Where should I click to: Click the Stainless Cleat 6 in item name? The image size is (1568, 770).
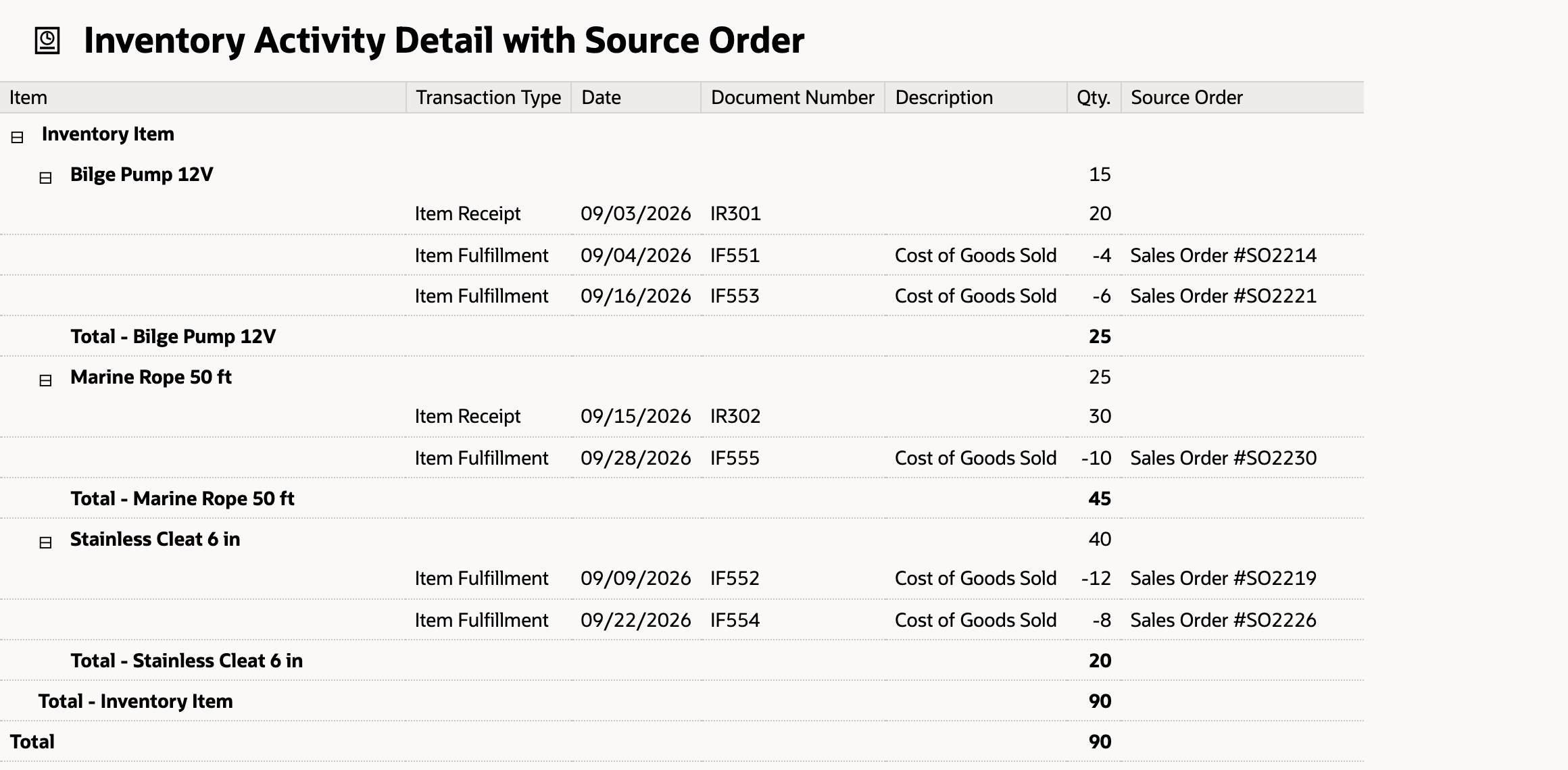click(155, 539)
